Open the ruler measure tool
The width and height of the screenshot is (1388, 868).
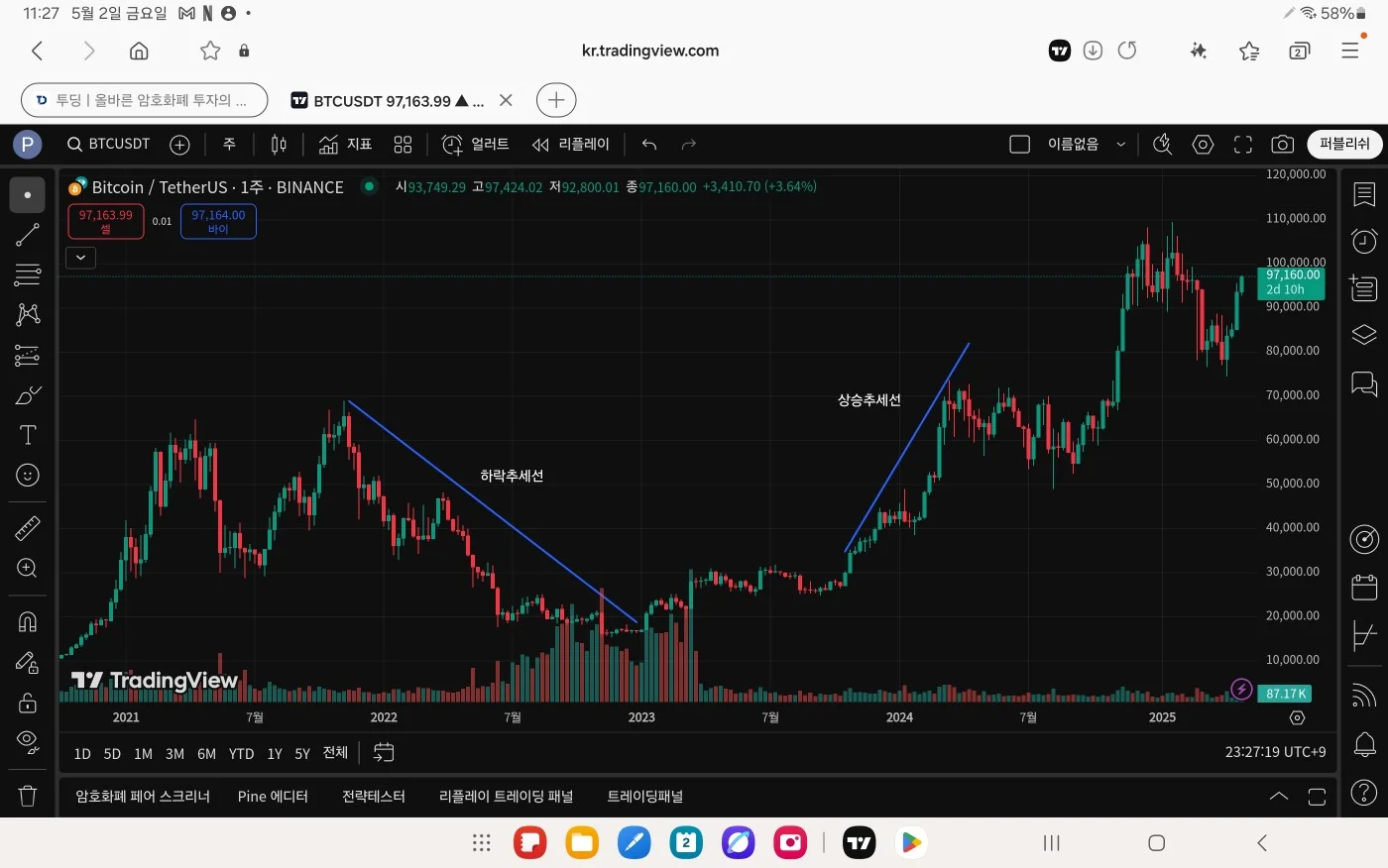tap(28, 527)
